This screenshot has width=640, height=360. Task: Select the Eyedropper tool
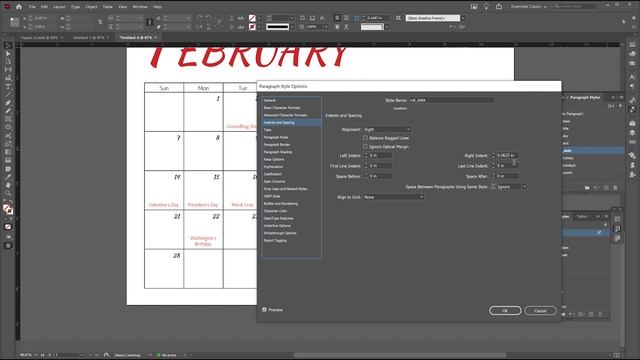(x=8, y=177)
